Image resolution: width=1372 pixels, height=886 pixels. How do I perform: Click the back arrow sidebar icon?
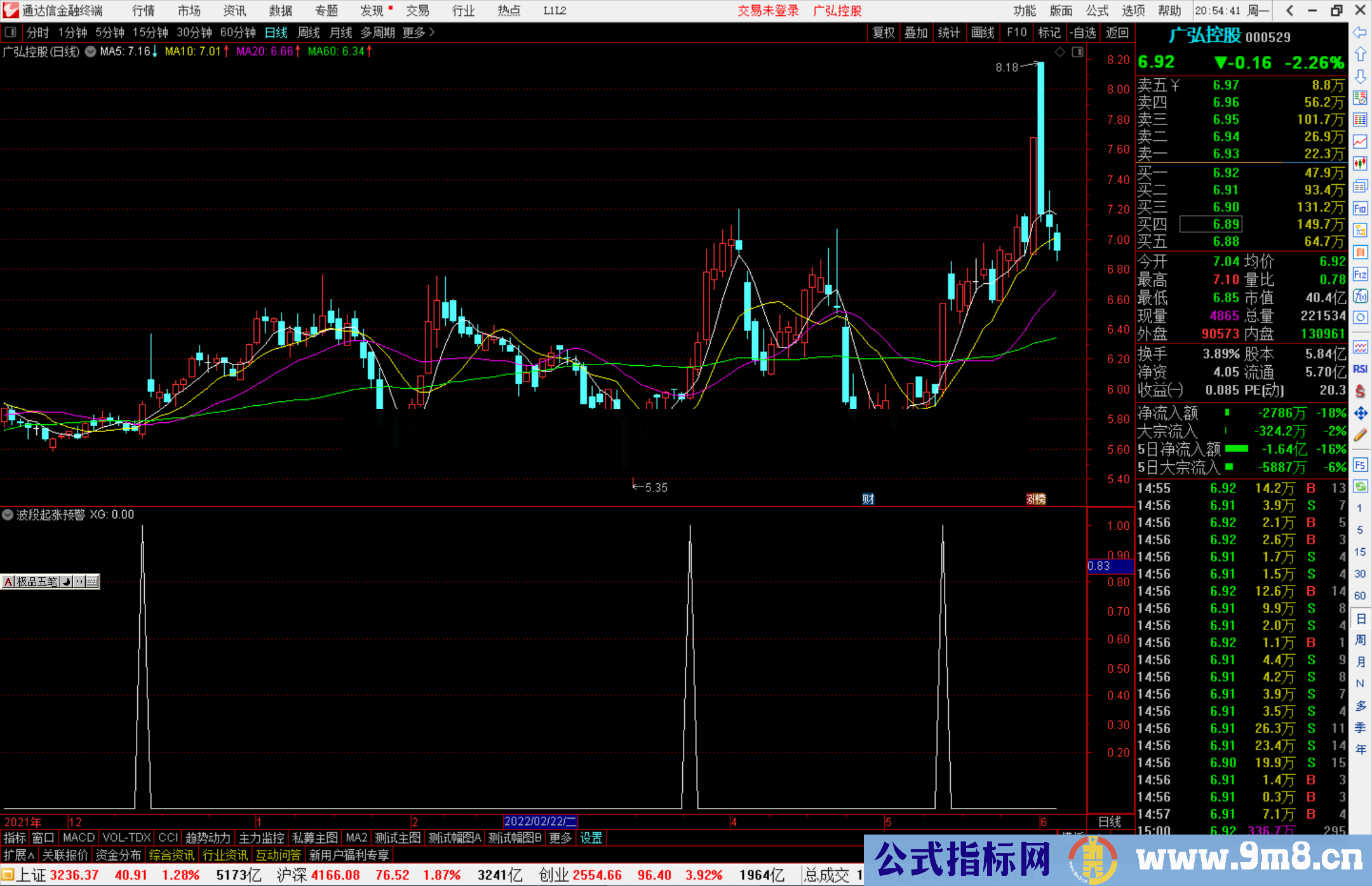point(1360,32)
